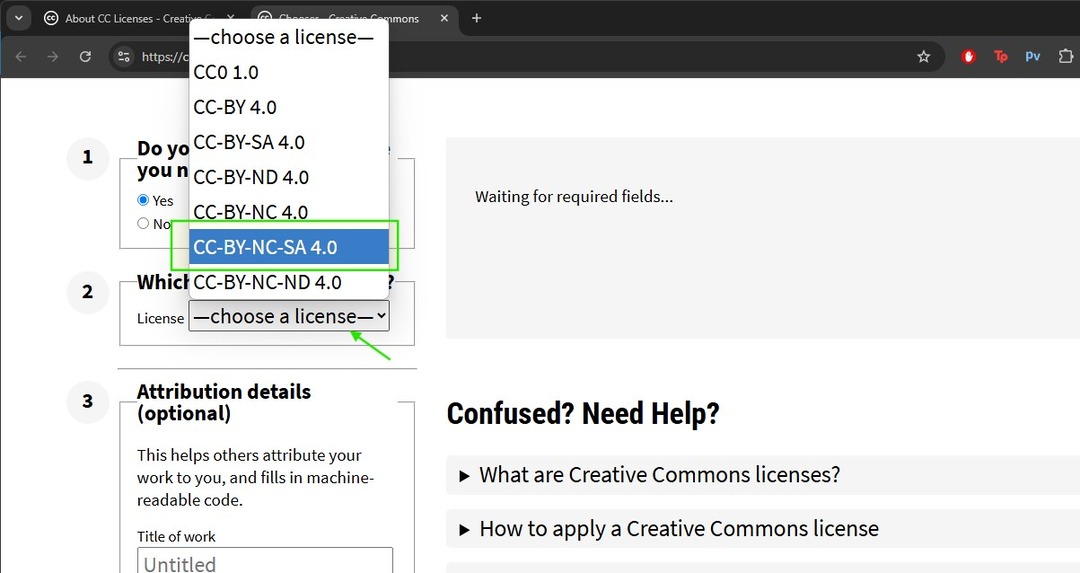The width and height of the screenshot is (1080, 573).
Task: Reload the page with refresh icon
Action: pyautogui.click(x=85, y=56)
